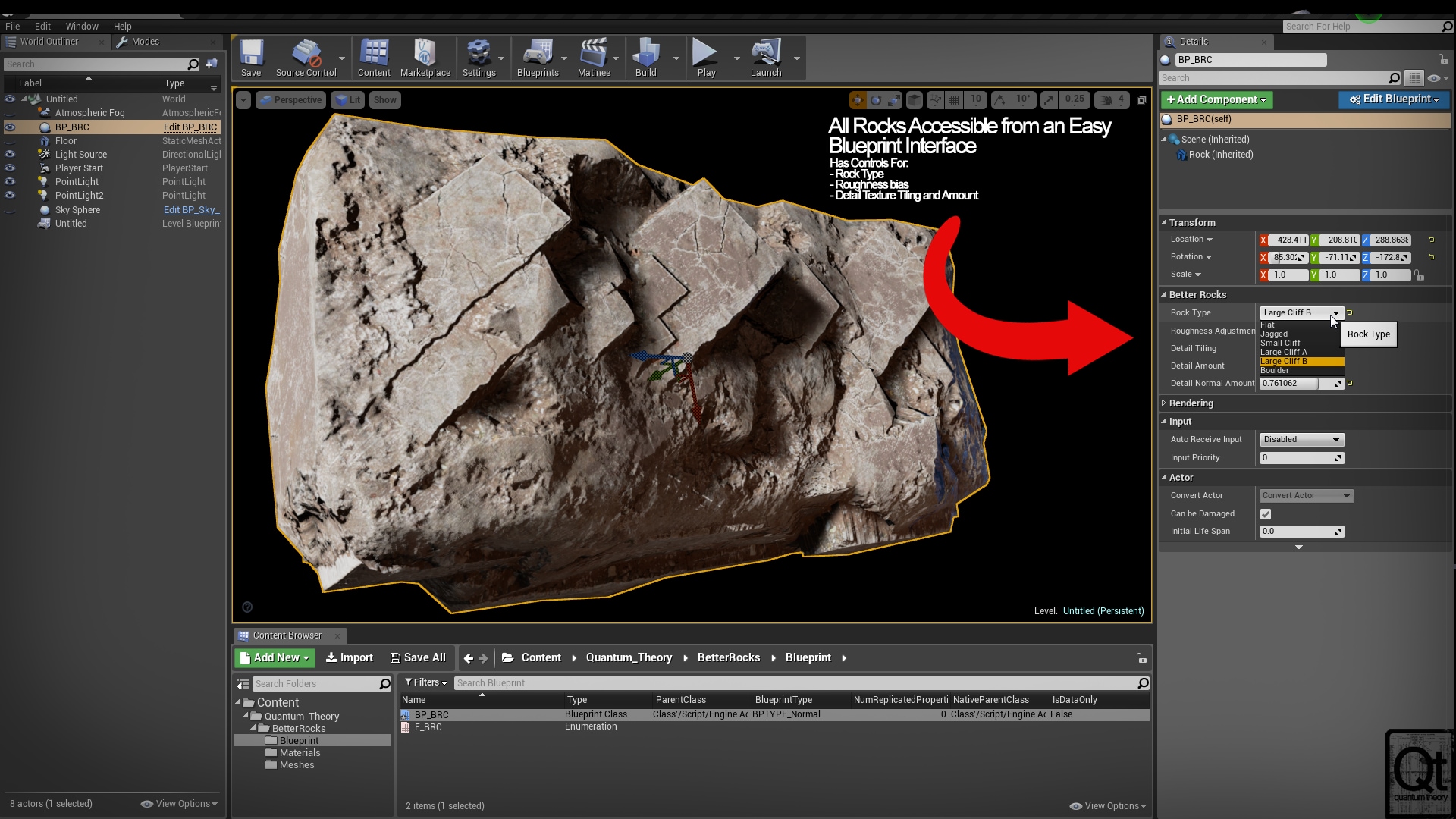Select Boulder in the Rock Type list

pos(1275,371)
